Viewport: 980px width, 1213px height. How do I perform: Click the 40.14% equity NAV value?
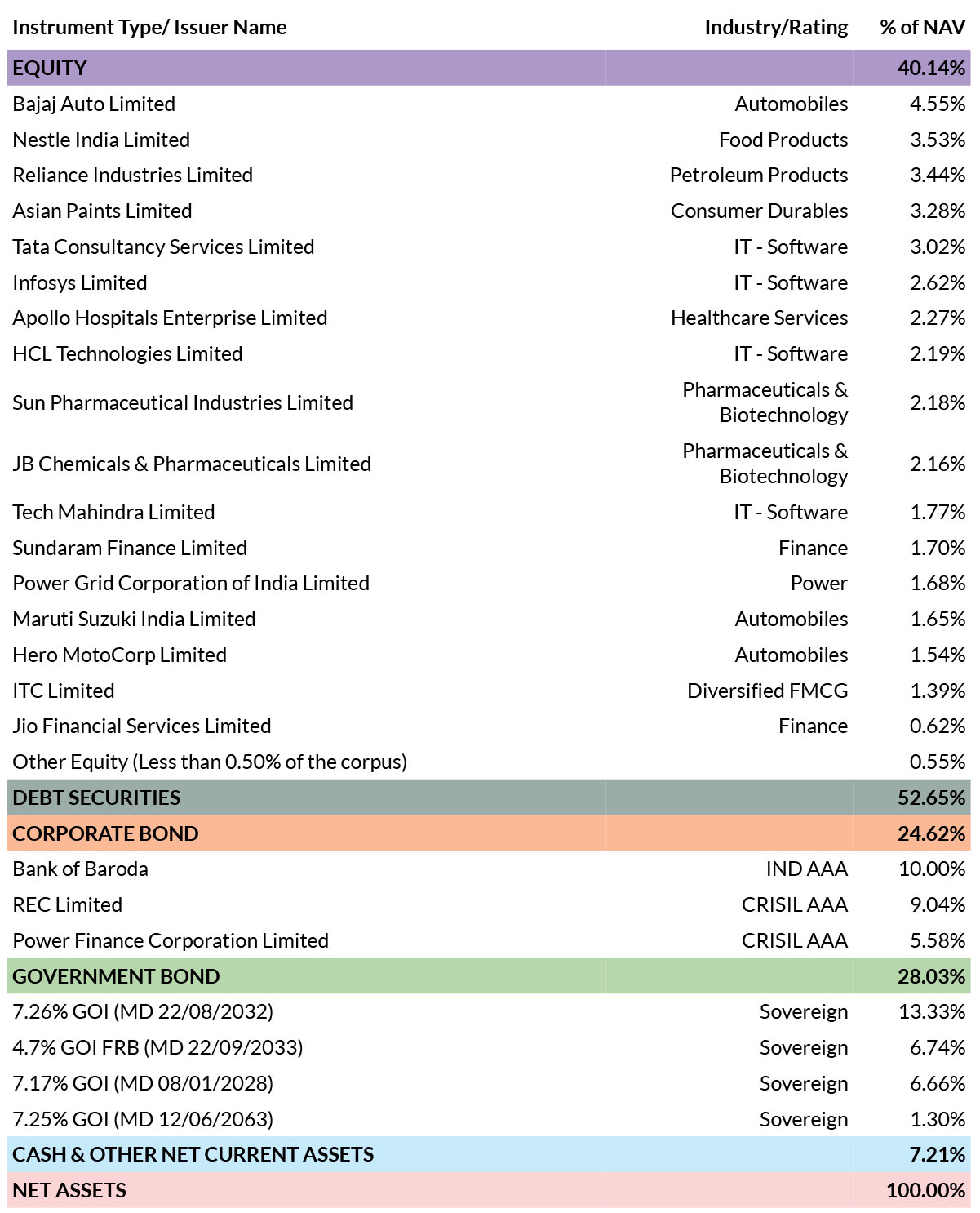[931, 68]
